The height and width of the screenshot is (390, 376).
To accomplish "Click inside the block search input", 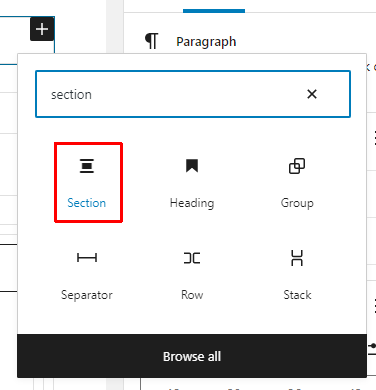I will click(193, 94).
